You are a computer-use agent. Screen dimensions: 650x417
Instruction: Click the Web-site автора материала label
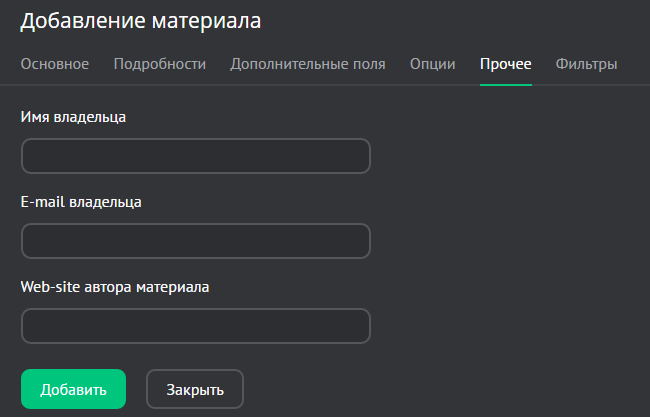click(x=115, y=287)
